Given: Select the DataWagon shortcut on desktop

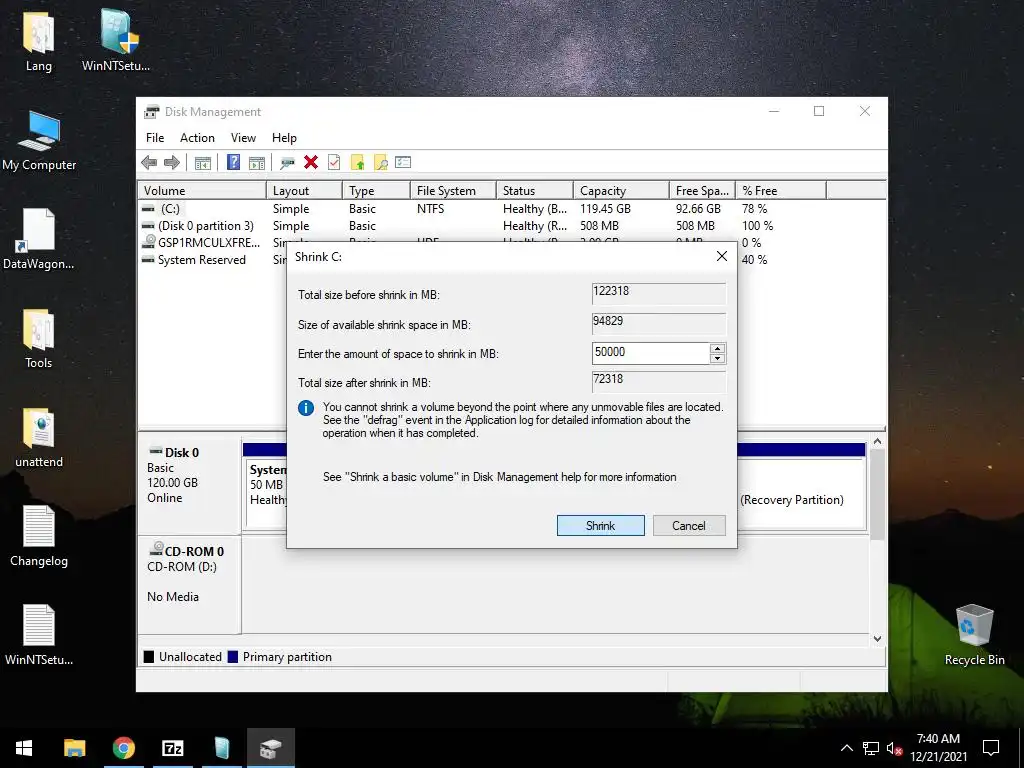Looking at the screenshot, I should 39,239.
